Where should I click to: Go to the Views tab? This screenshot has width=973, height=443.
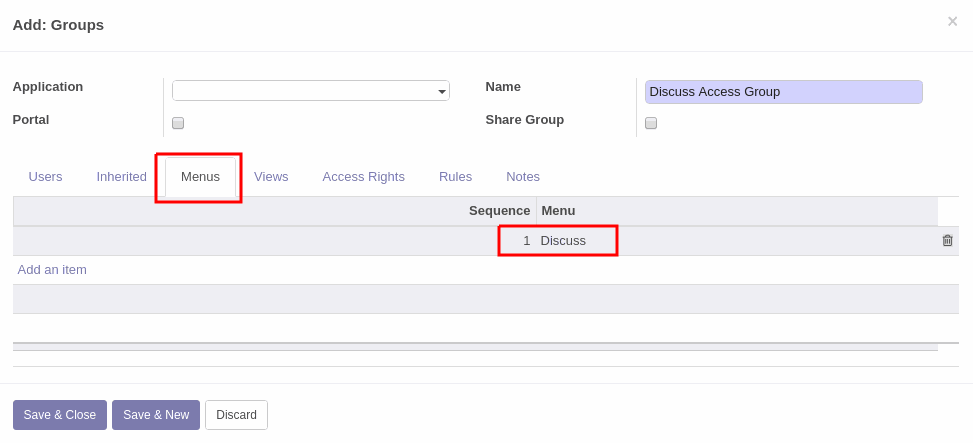coord(271,177)
